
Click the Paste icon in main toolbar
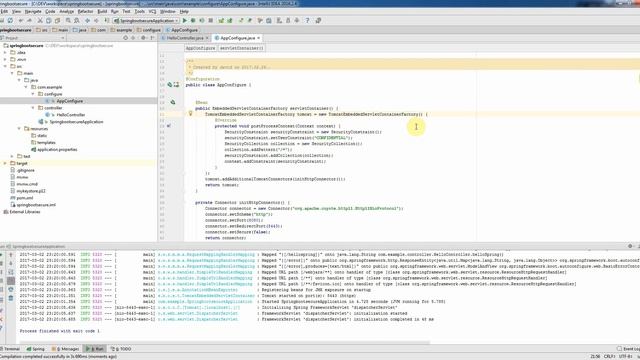58,20
